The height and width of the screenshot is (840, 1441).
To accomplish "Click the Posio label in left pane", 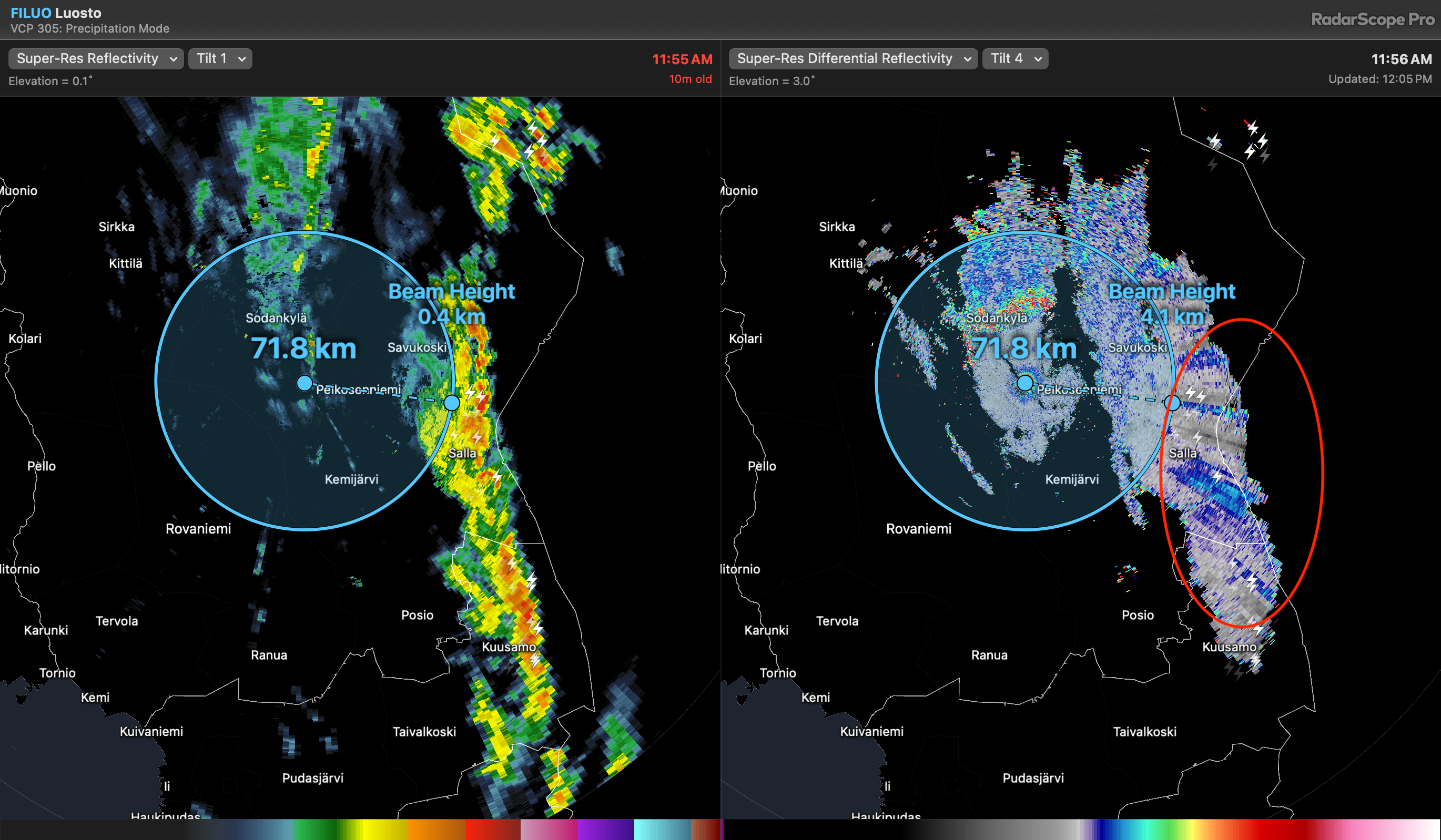I will tap(418, 615).
